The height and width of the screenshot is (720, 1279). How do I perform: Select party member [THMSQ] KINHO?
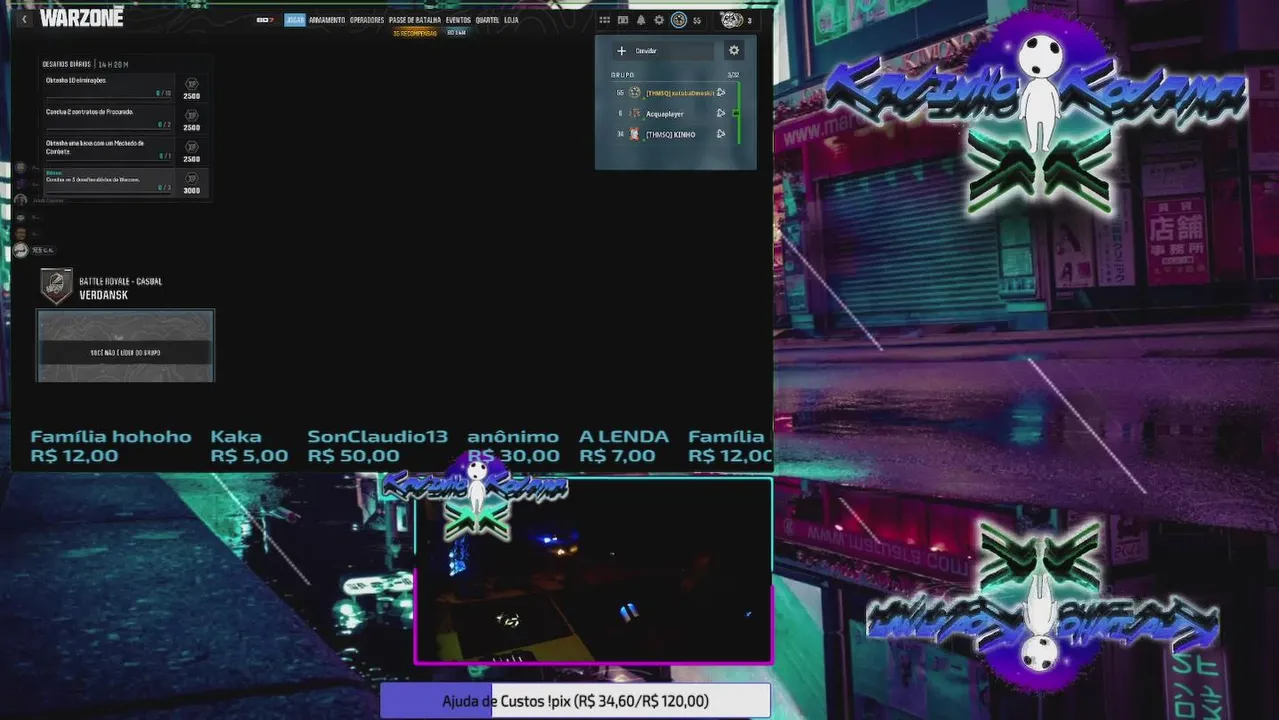pyautogui.click(x=672, y=135)
